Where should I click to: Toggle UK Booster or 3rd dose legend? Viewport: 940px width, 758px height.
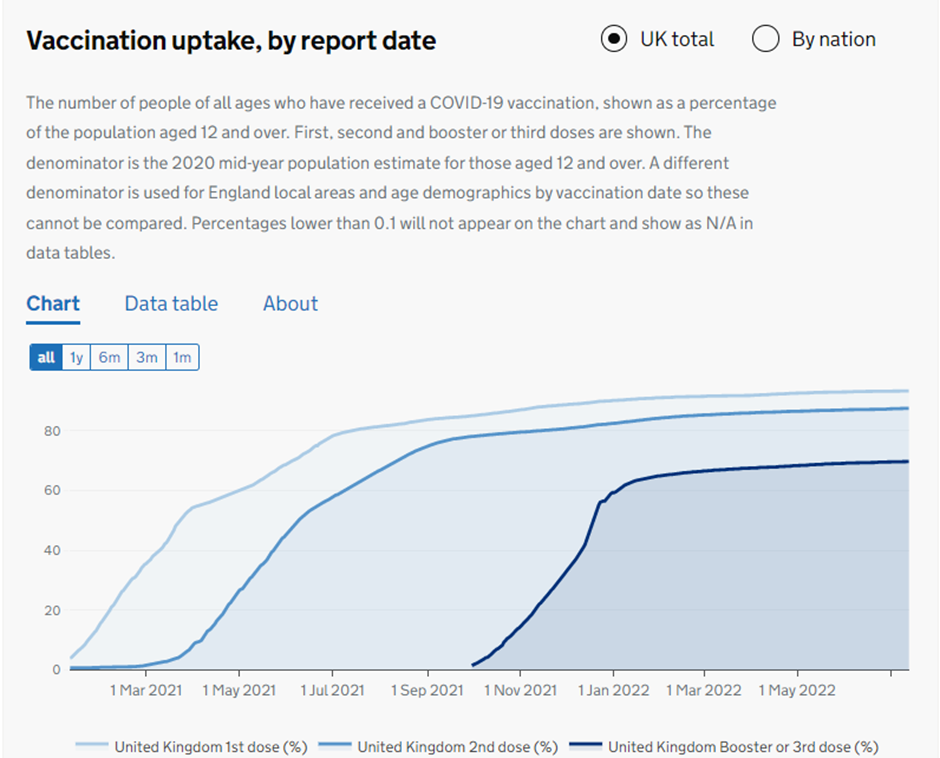(743, 746)
